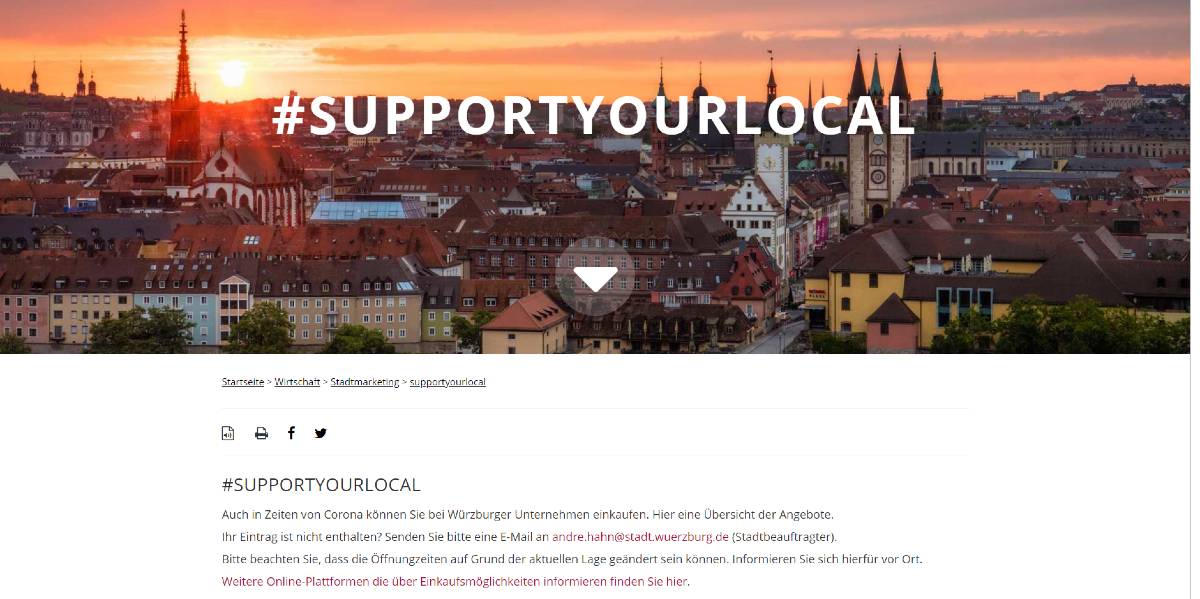Viewport: 1200px width, 599px height.
Task: Click the dark #SUPPORTYOURLOCAL section heading
Action: coord(321,485)
